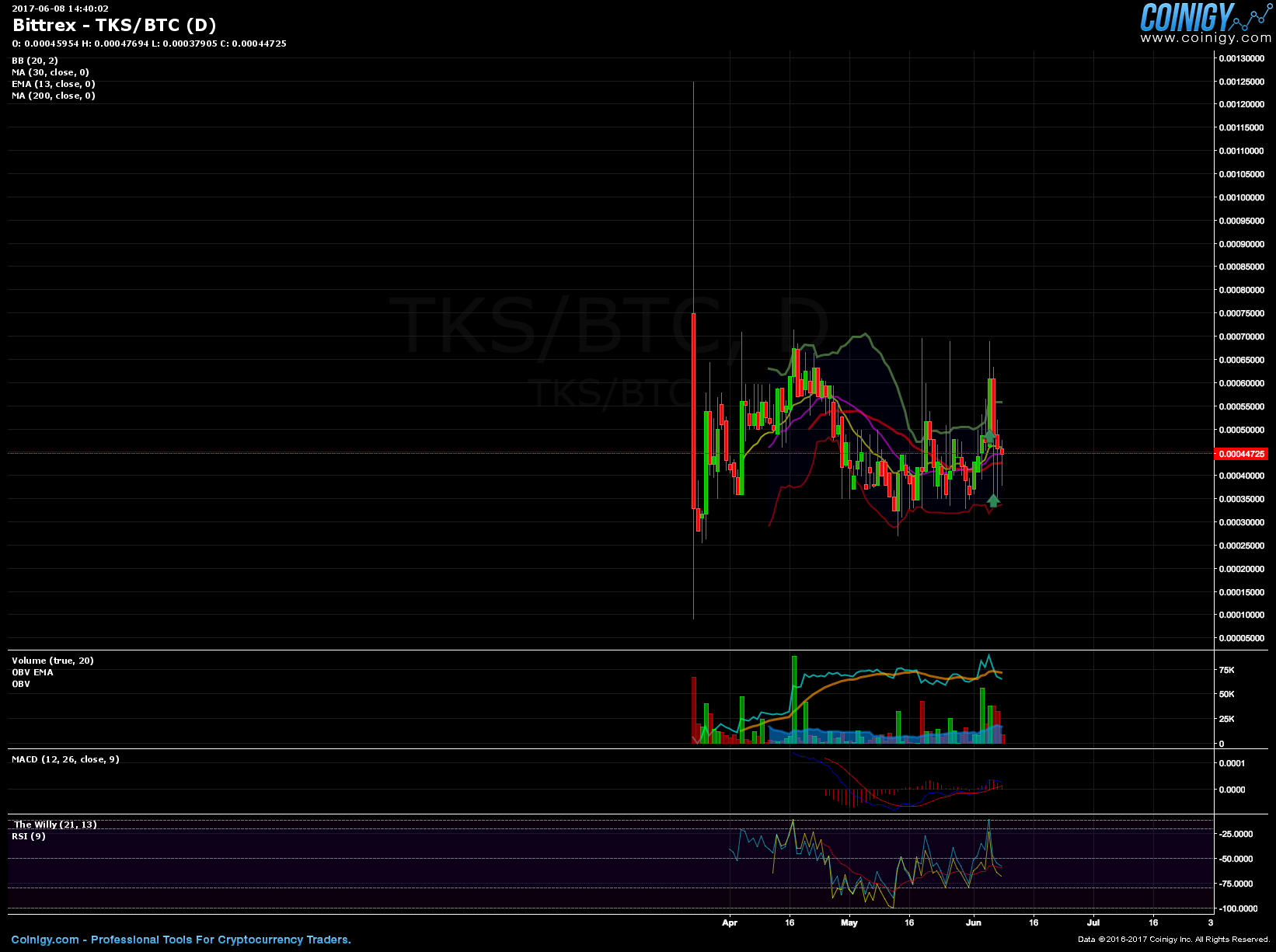Click the 0.00010000 price axis label
This screenshot has width=1276, height=952.
(x=1241, y=615)
